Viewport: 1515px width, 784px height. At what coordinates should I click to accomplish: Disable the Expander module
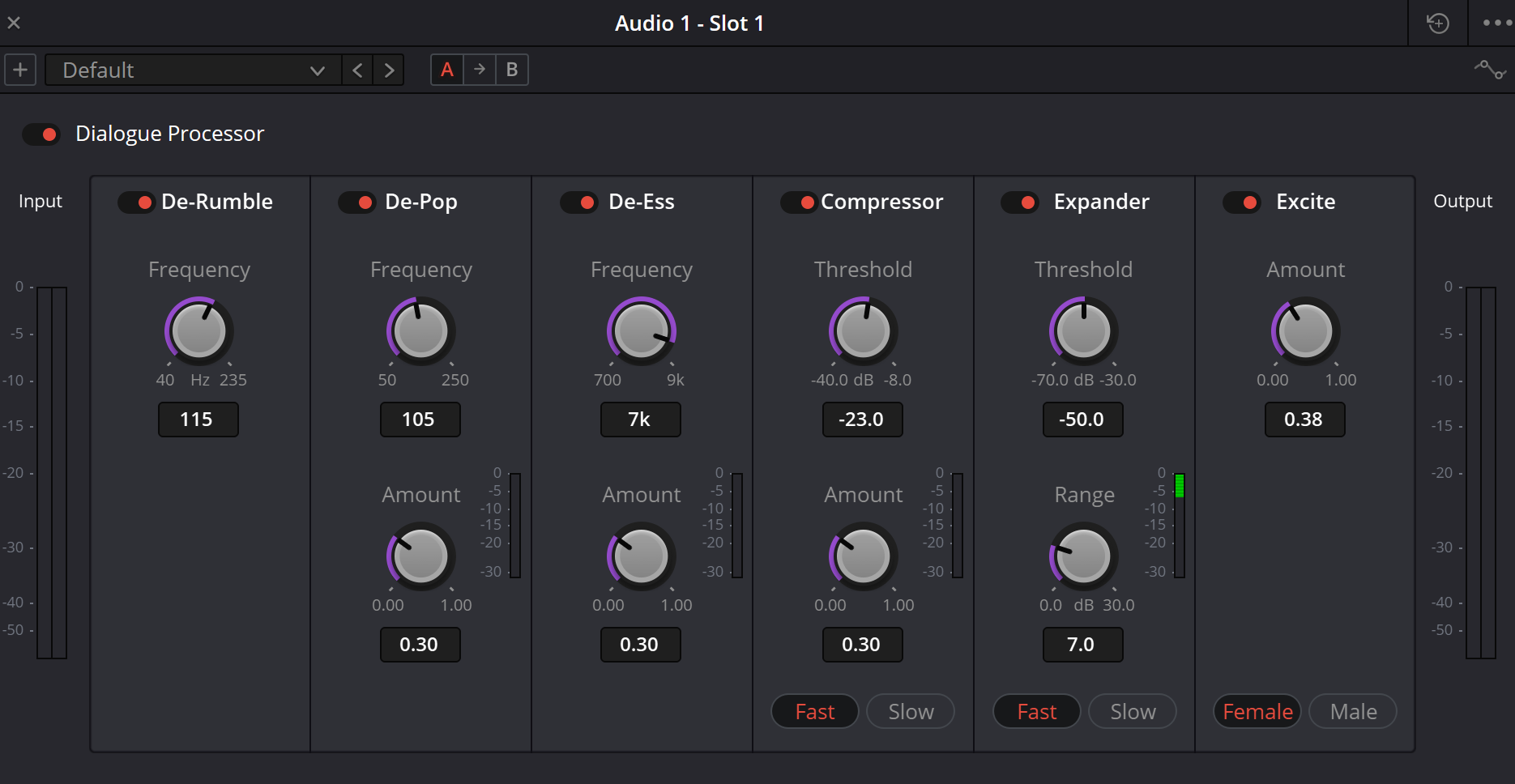[x=1020, y=202]
